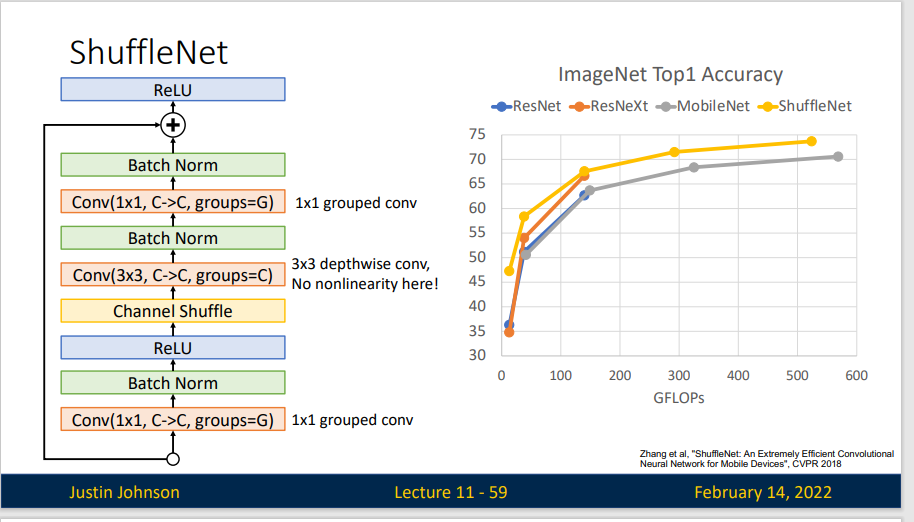
Task: Click the lowest yellow ShuffleNet data point
Action: (509, 271)
